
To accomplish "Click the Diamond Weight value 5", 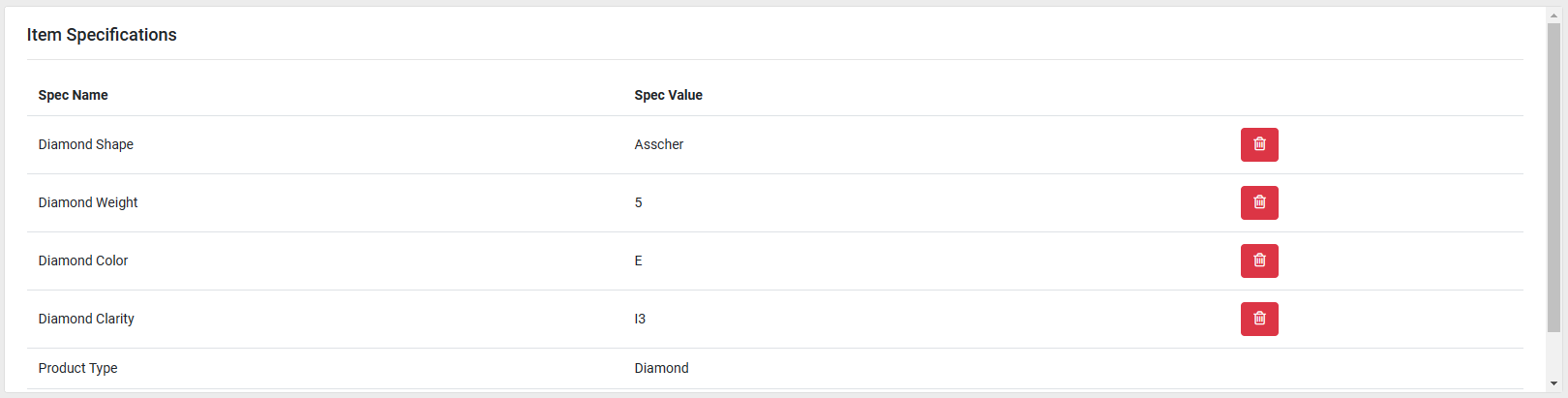I will (639, 202).
